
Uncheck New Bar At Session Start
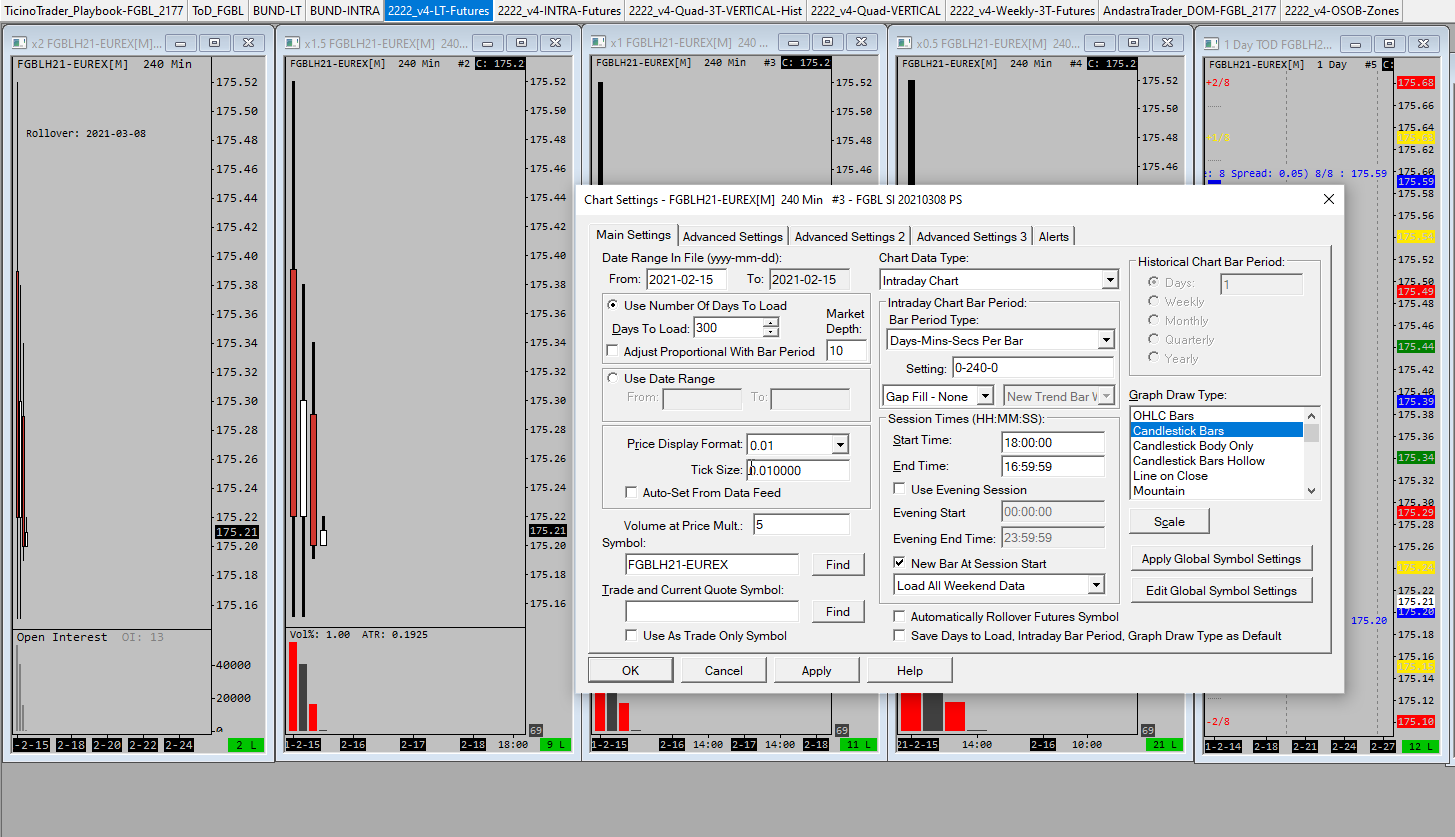899,564
